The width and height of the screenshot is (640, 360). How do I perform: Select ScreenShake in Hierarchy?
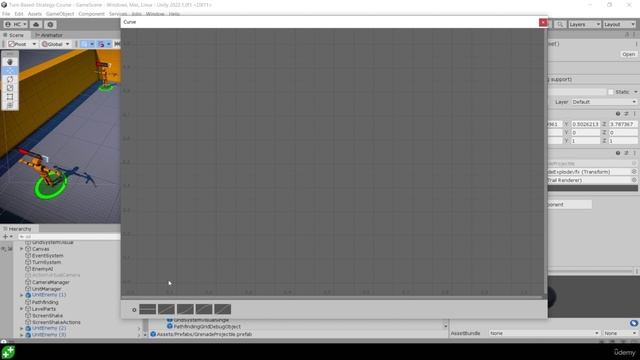(47, 316)
